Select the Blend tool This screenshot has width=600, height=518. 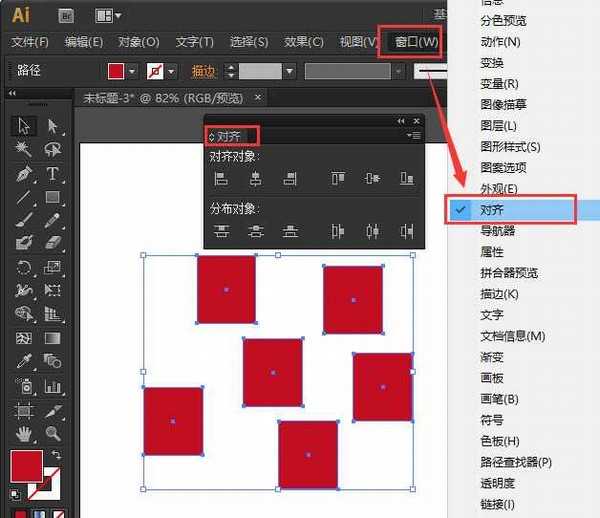tap(52, 361)
